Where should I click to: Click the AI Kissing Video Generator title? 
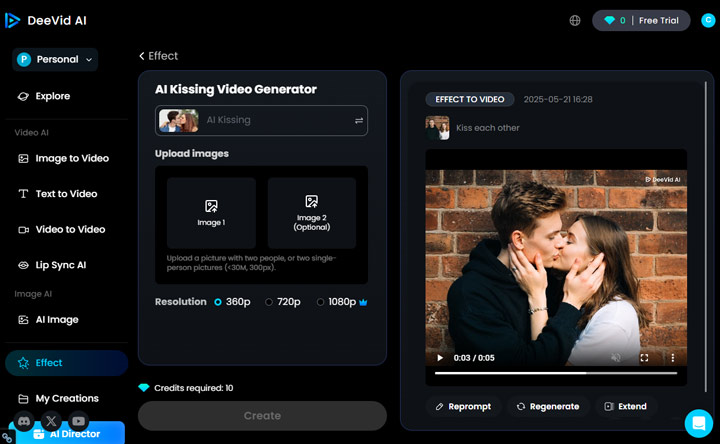(x=236, y=89)
